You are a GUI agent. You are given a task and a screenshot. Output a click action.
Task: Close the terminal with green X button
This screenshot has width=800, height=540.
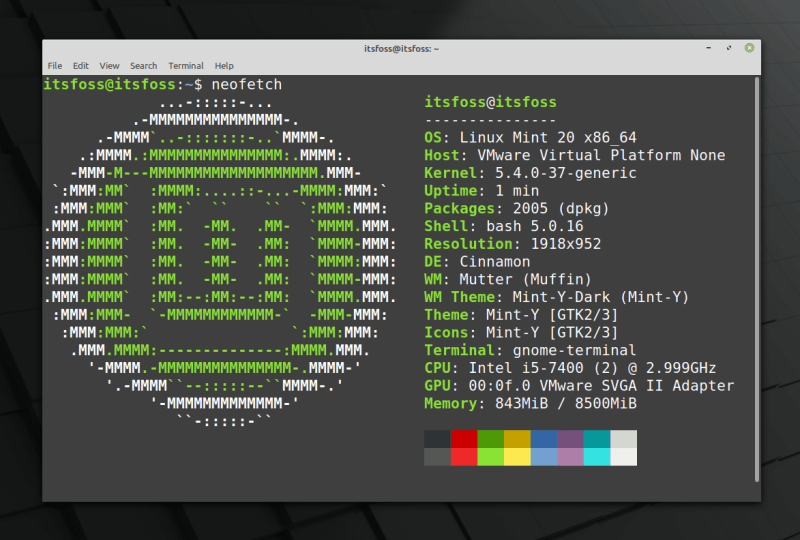(749, 48)
